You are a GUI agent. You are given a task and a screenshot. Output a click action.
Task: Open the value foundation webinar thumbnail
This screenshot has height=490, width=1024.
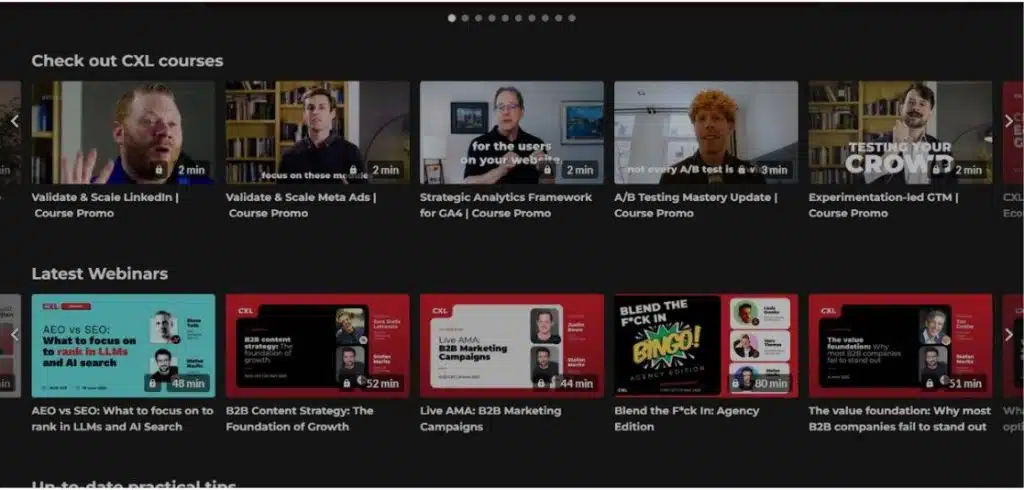click(x=901, y=346)
